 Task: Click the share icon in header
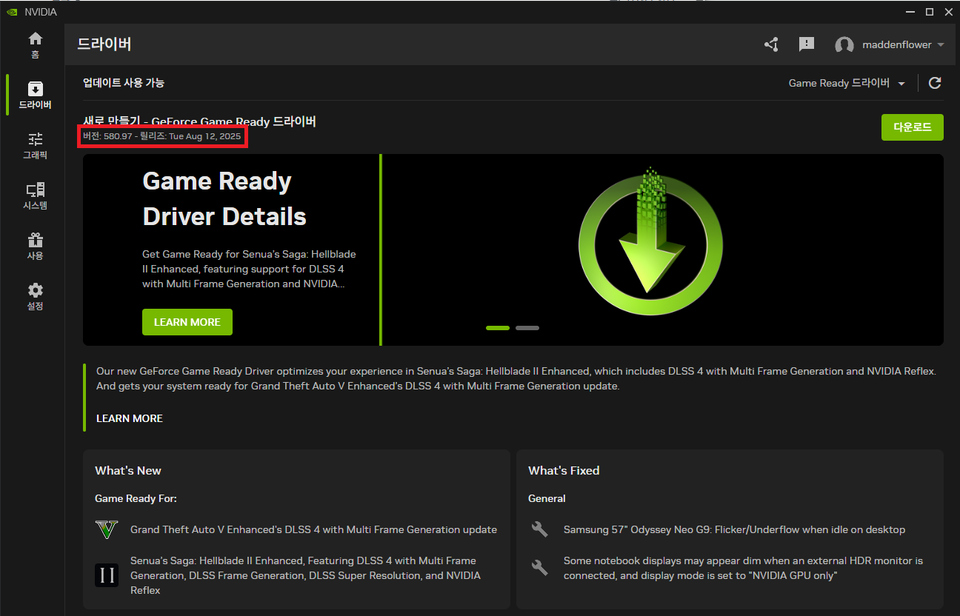tap(771, 44)
